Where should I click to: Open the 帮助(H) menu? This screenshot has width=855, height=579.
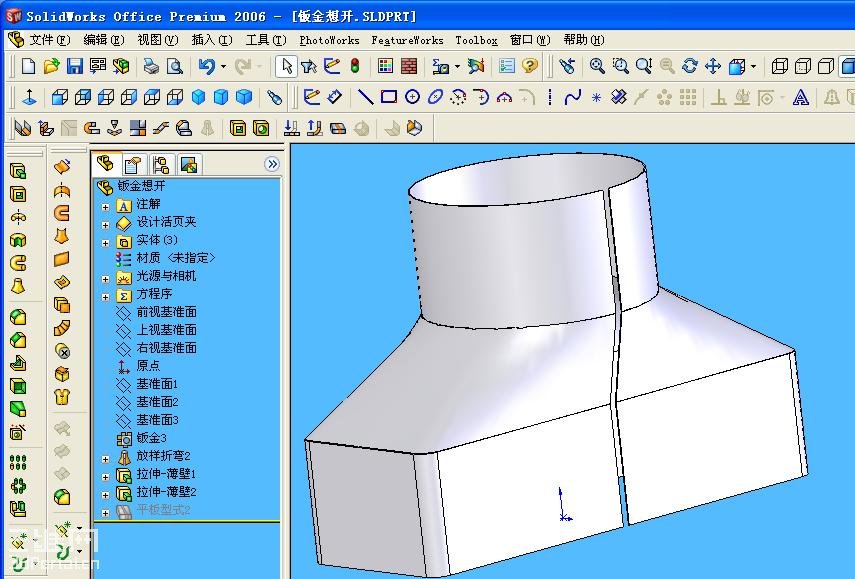click(x=583, y=40)
